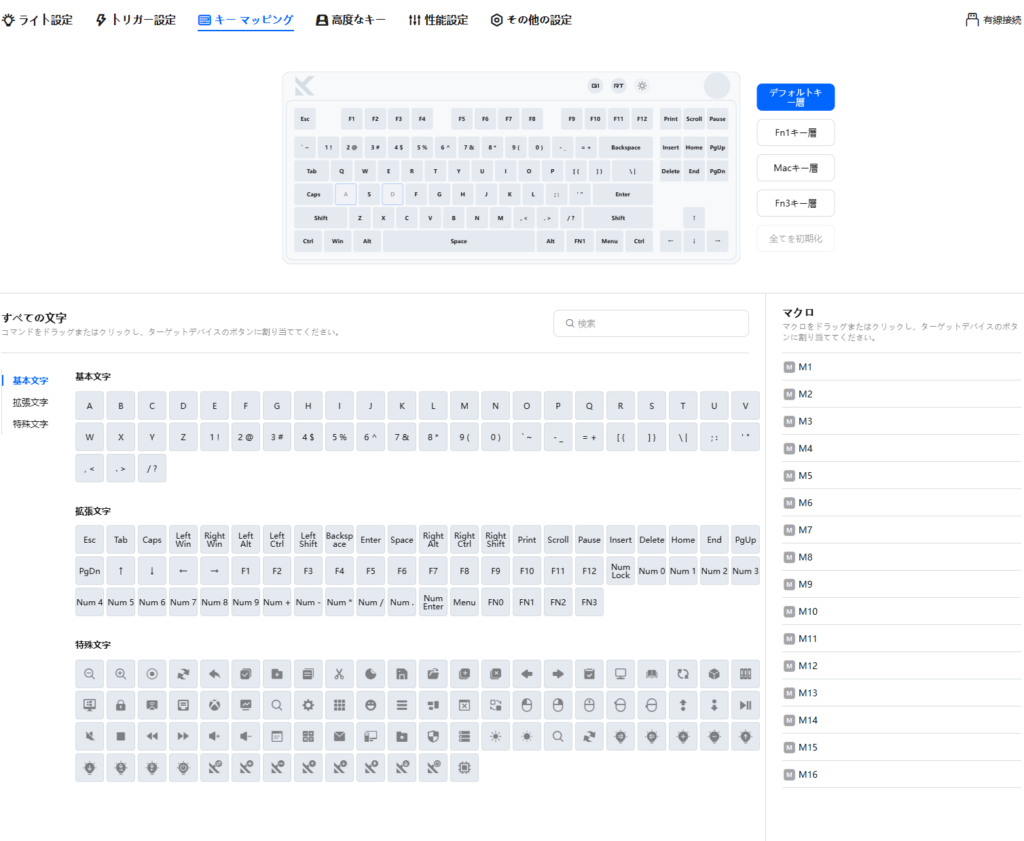Select the Macキー層 layer button
The height and width of the screenshot is (841, 1024).
click(x=795, y=168)
